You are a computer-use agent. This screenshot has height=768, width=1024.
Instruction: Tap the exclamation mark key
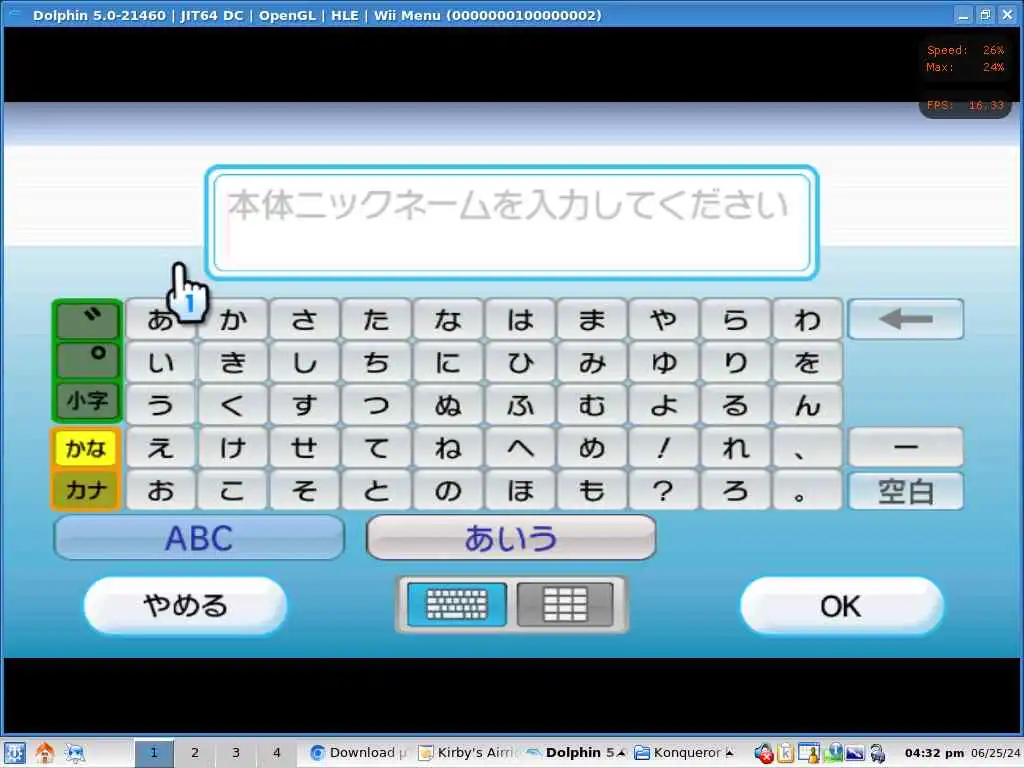(664, 447)
